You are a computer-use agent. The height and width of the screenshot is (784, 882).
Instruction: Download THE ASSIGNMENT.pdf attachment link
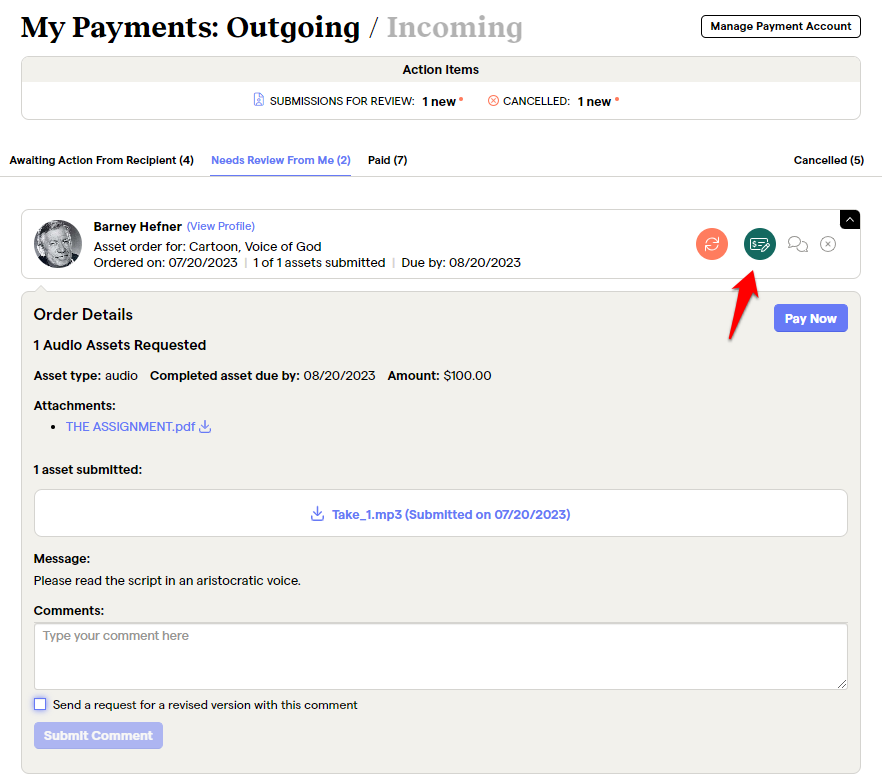point(130,426)
